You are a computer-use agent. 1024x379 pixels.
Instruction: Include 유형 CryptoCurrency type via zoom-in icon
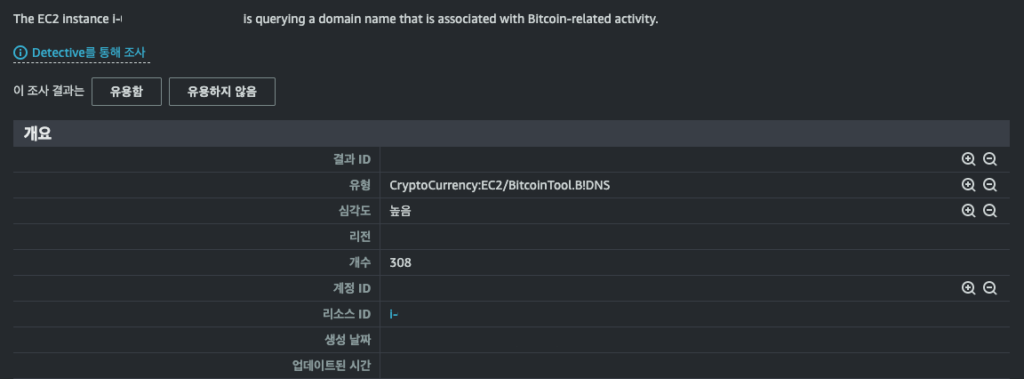click(x=968, y=185)
